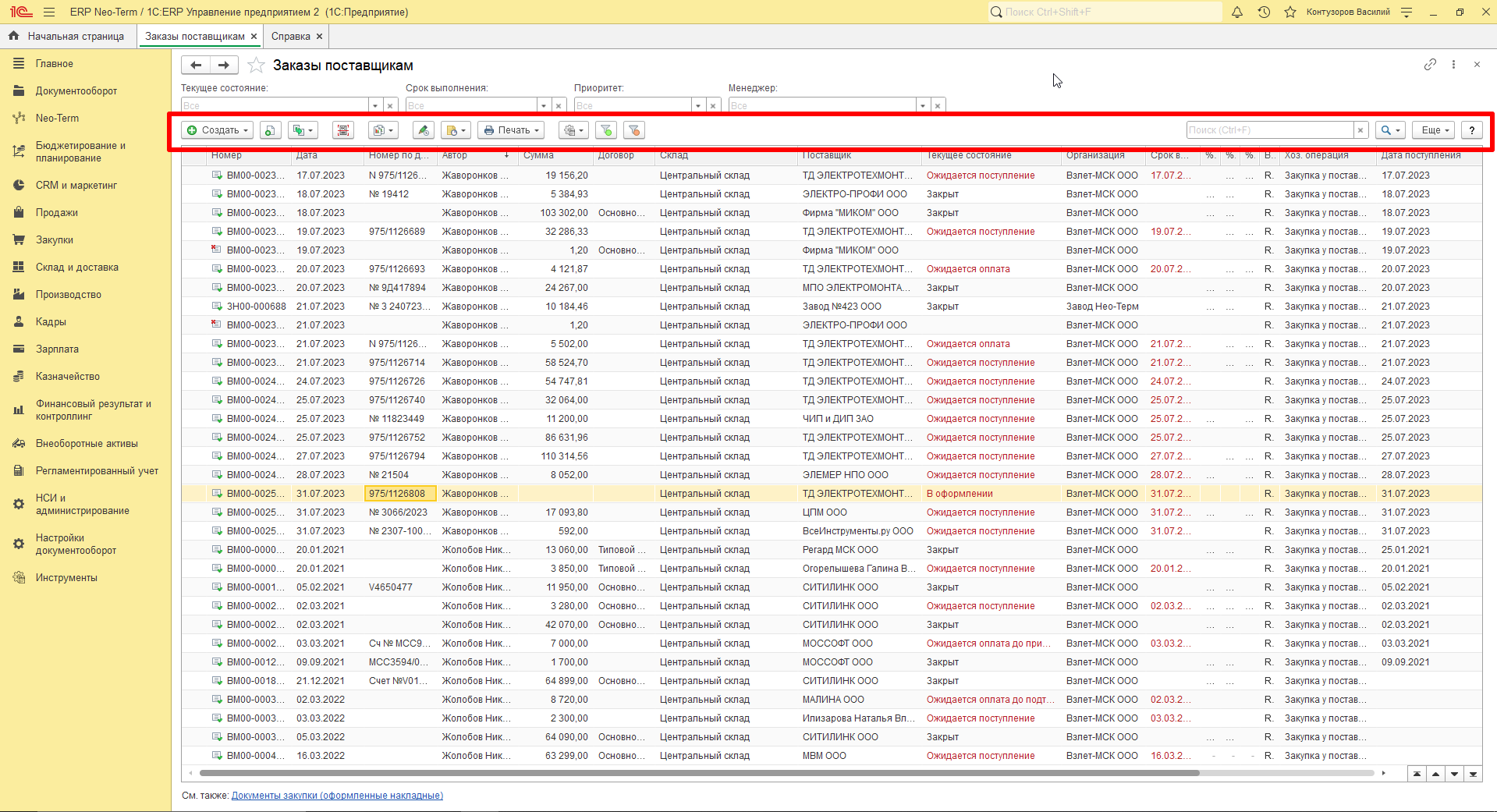Open Казначейство section in sidebar
1497x812 pixels.
[x=67, y=376]
